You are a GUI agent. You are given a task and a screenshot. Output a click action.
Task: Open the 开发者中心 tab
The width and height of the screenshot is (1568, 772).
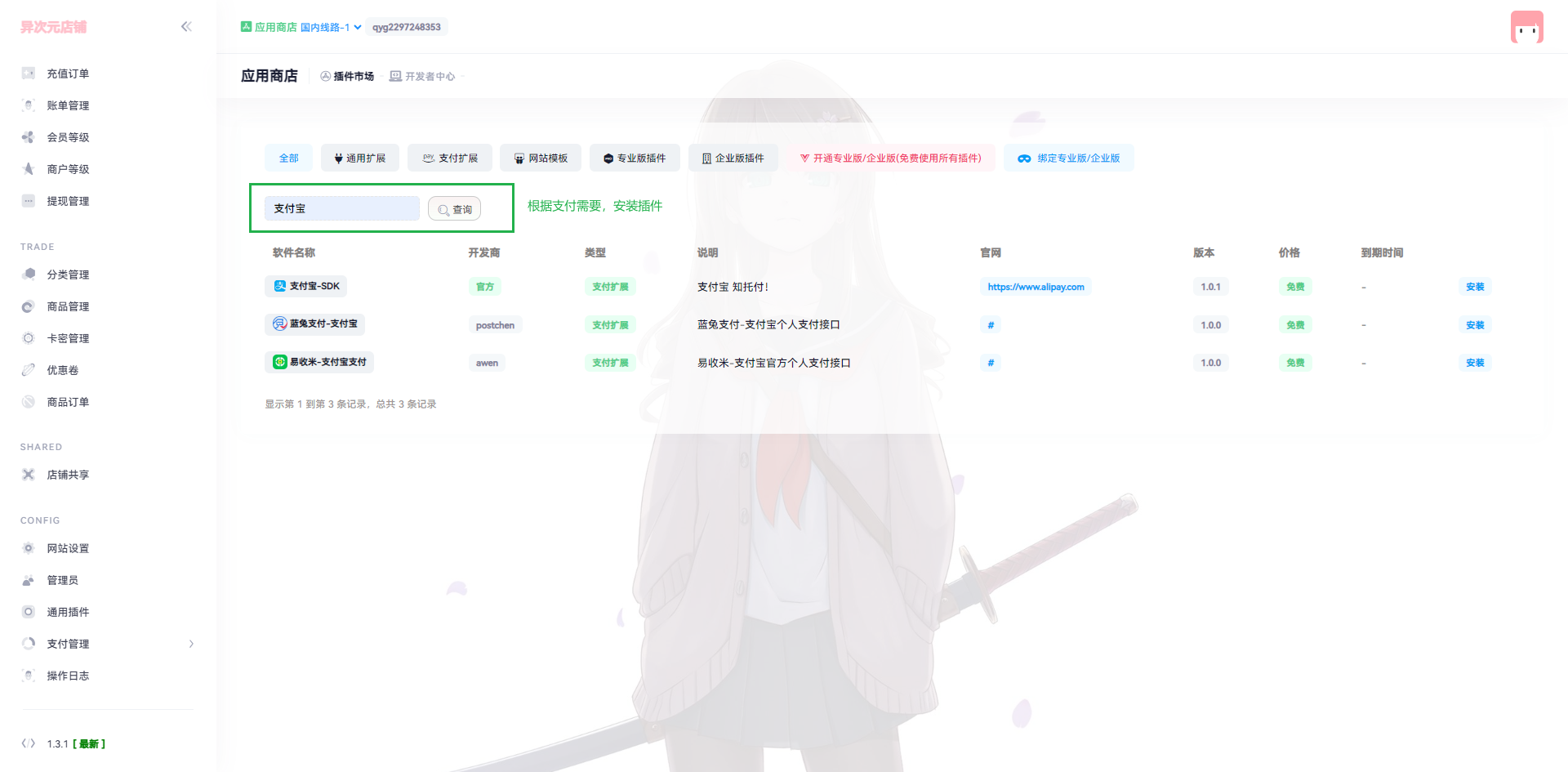pyautogui.click(x=423, y=77)
